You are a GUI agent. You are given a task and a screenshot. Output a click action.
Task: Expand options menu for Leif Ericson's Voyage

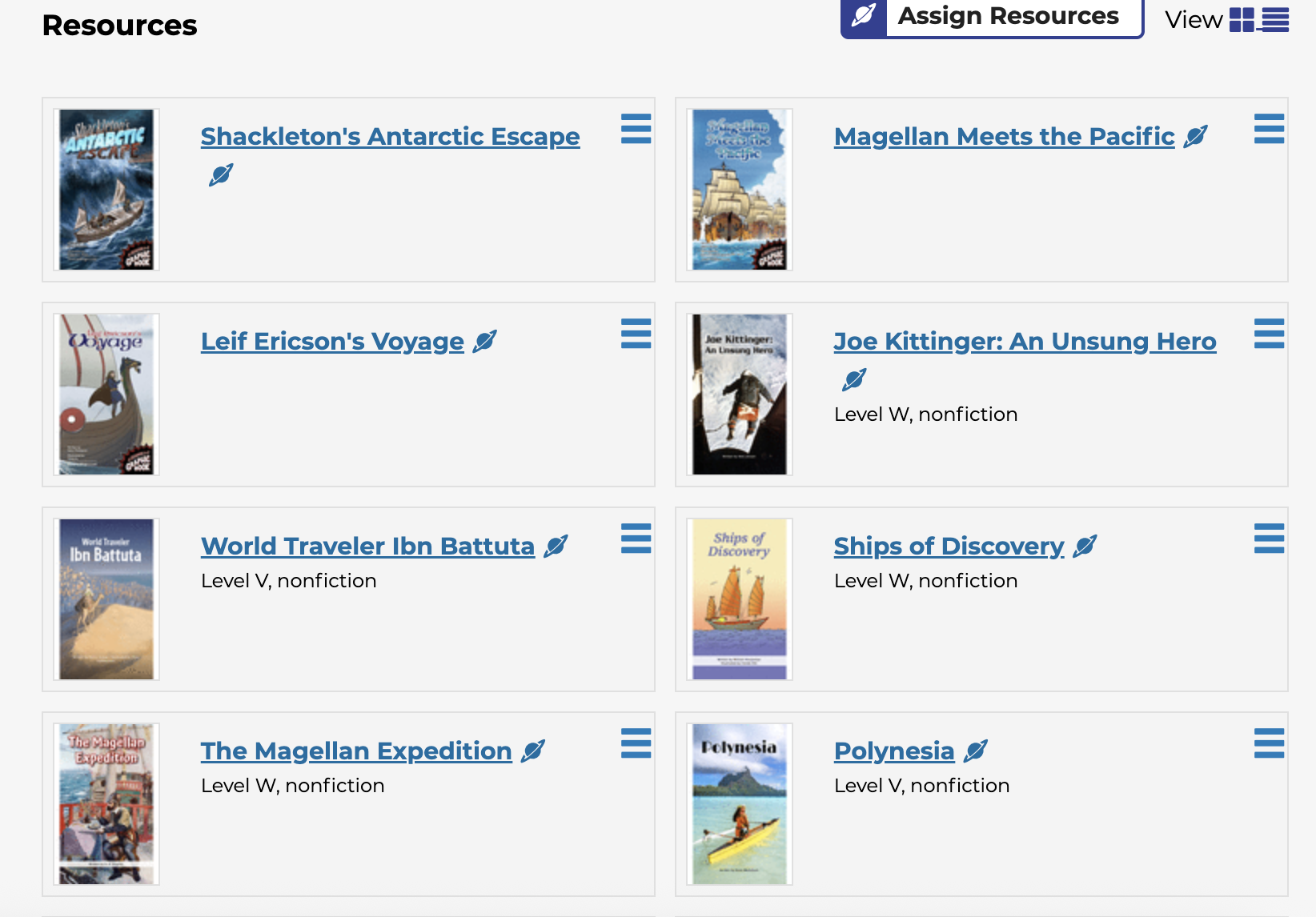636,334
